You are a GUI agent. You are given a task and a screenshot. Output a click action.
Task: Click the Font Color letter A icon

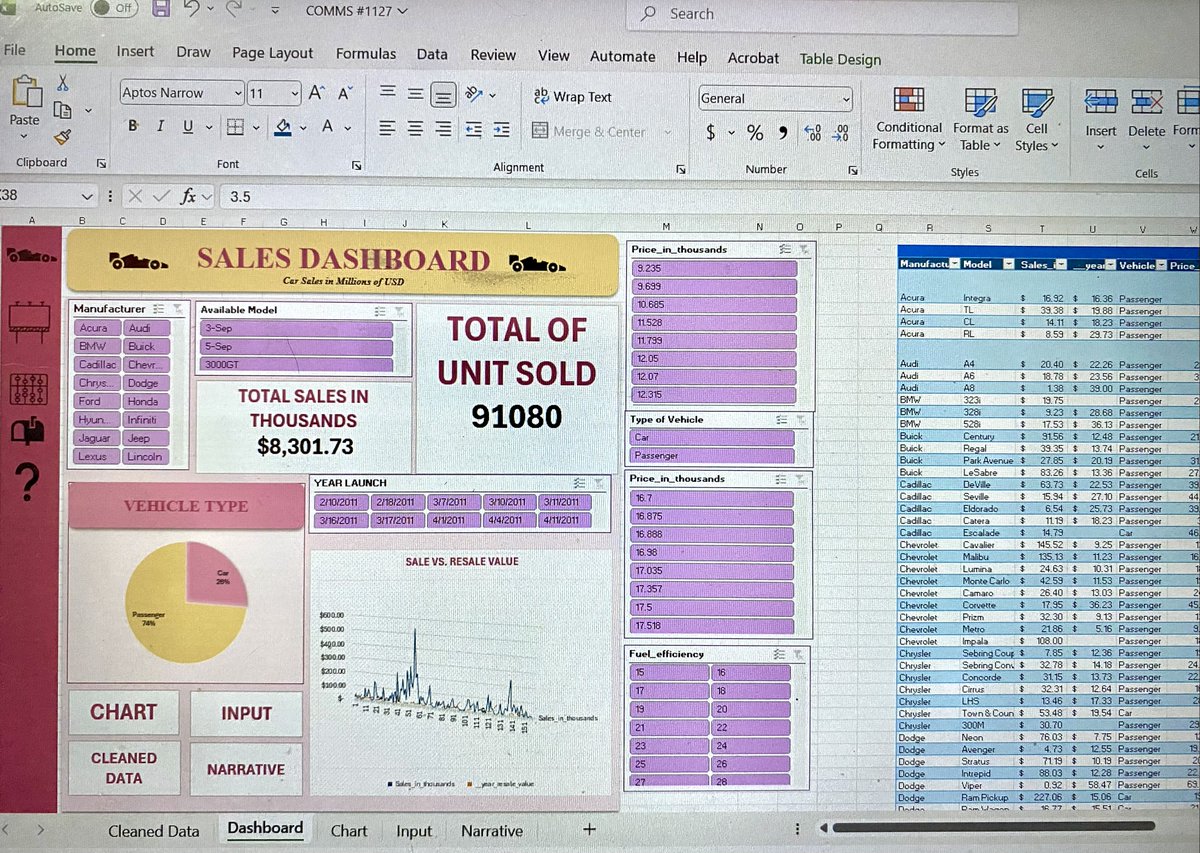point(327,127)
